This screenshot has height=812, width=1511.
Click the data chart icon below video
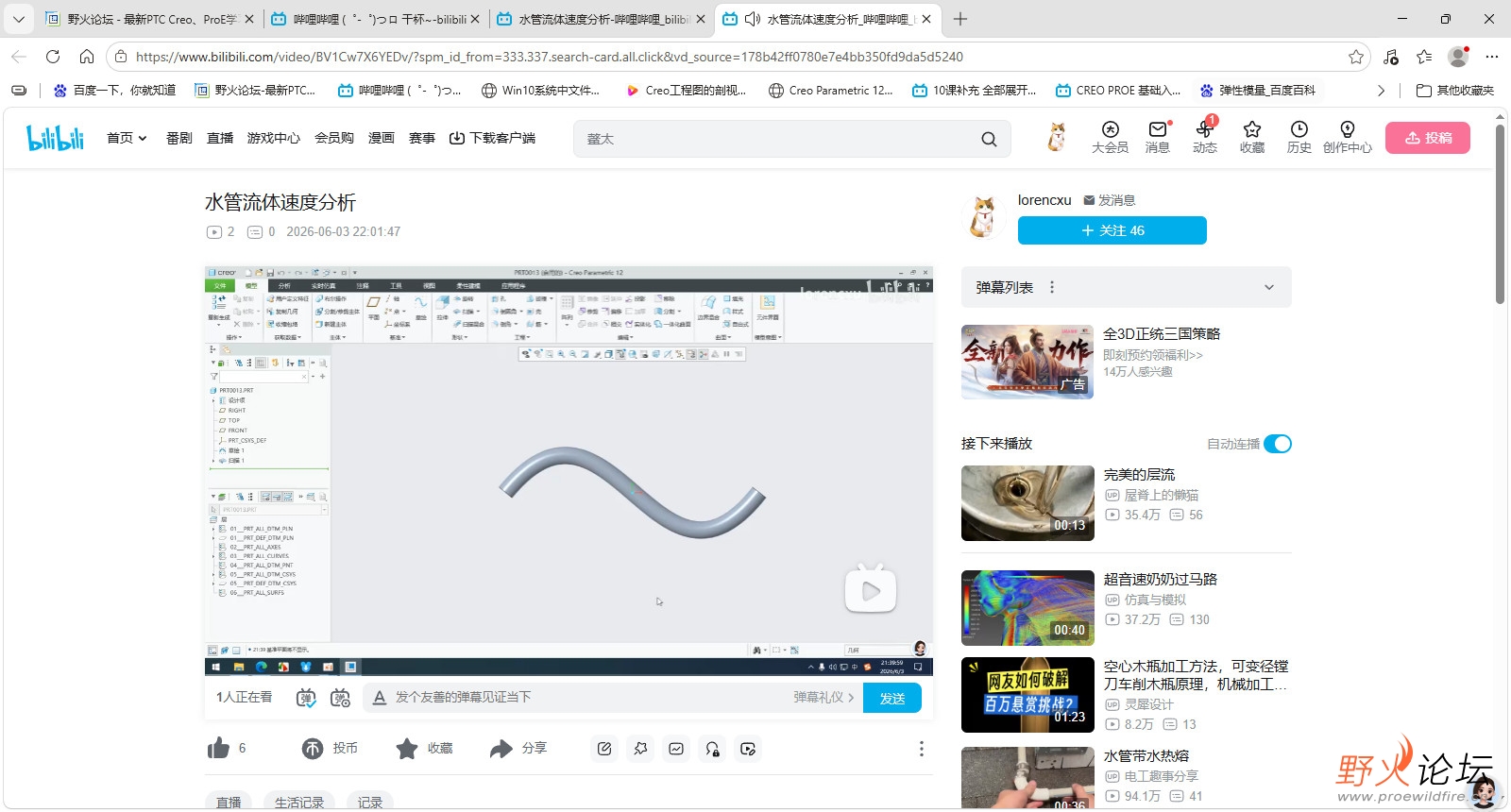676,749
